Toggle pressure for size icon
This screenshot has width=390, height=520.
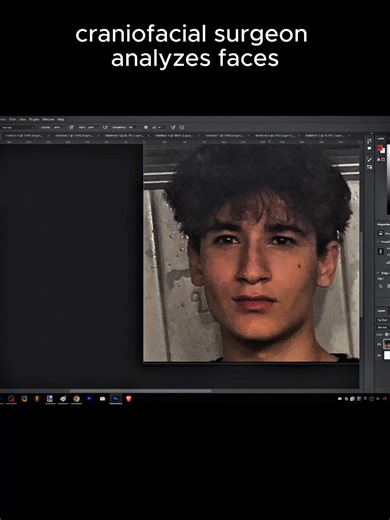coord(173,128)
